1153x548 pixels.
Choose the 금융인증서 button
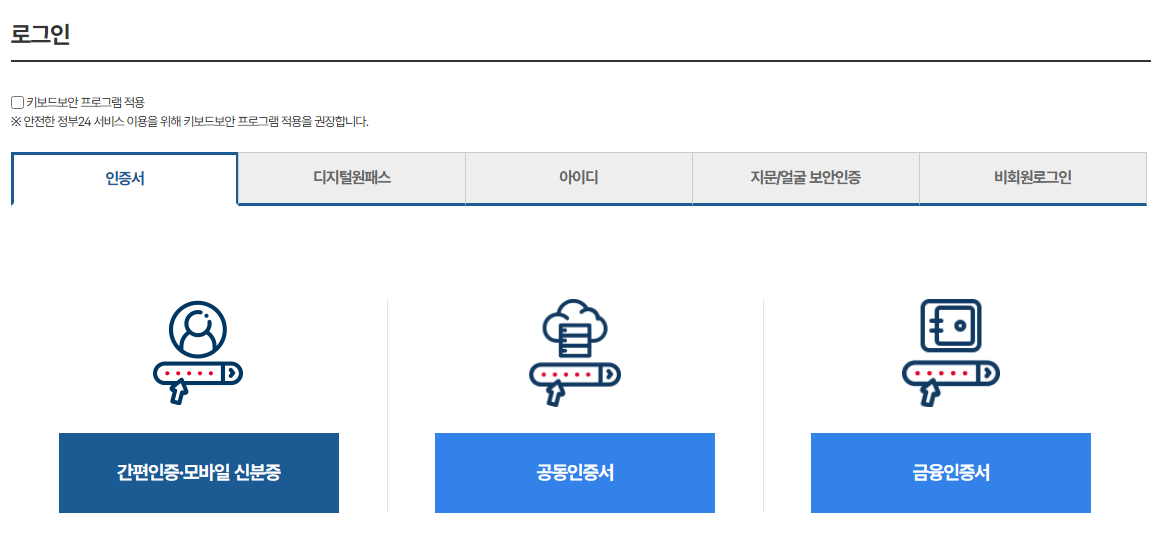951,473
